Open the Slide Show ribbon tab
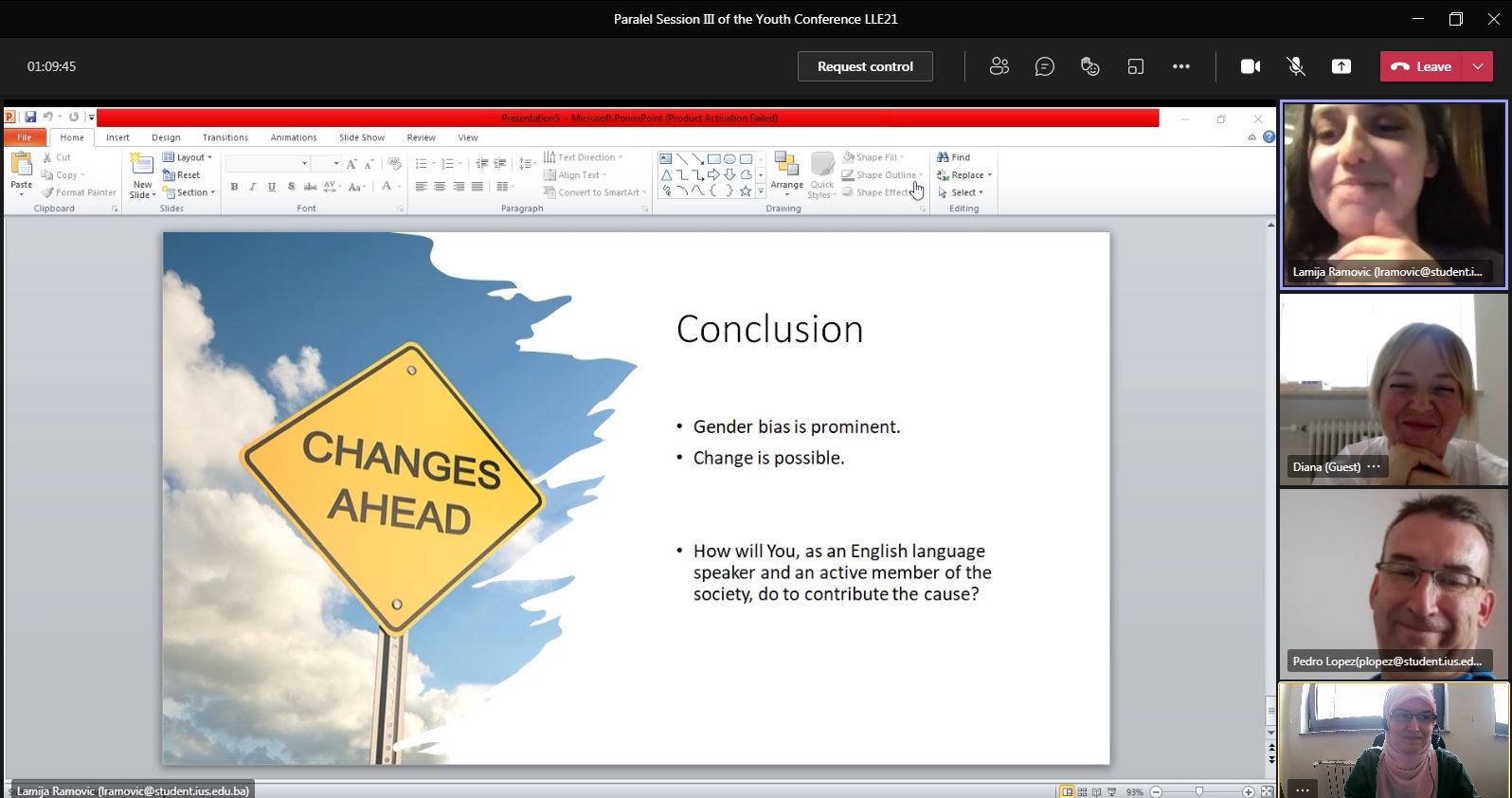 (362, 137)
